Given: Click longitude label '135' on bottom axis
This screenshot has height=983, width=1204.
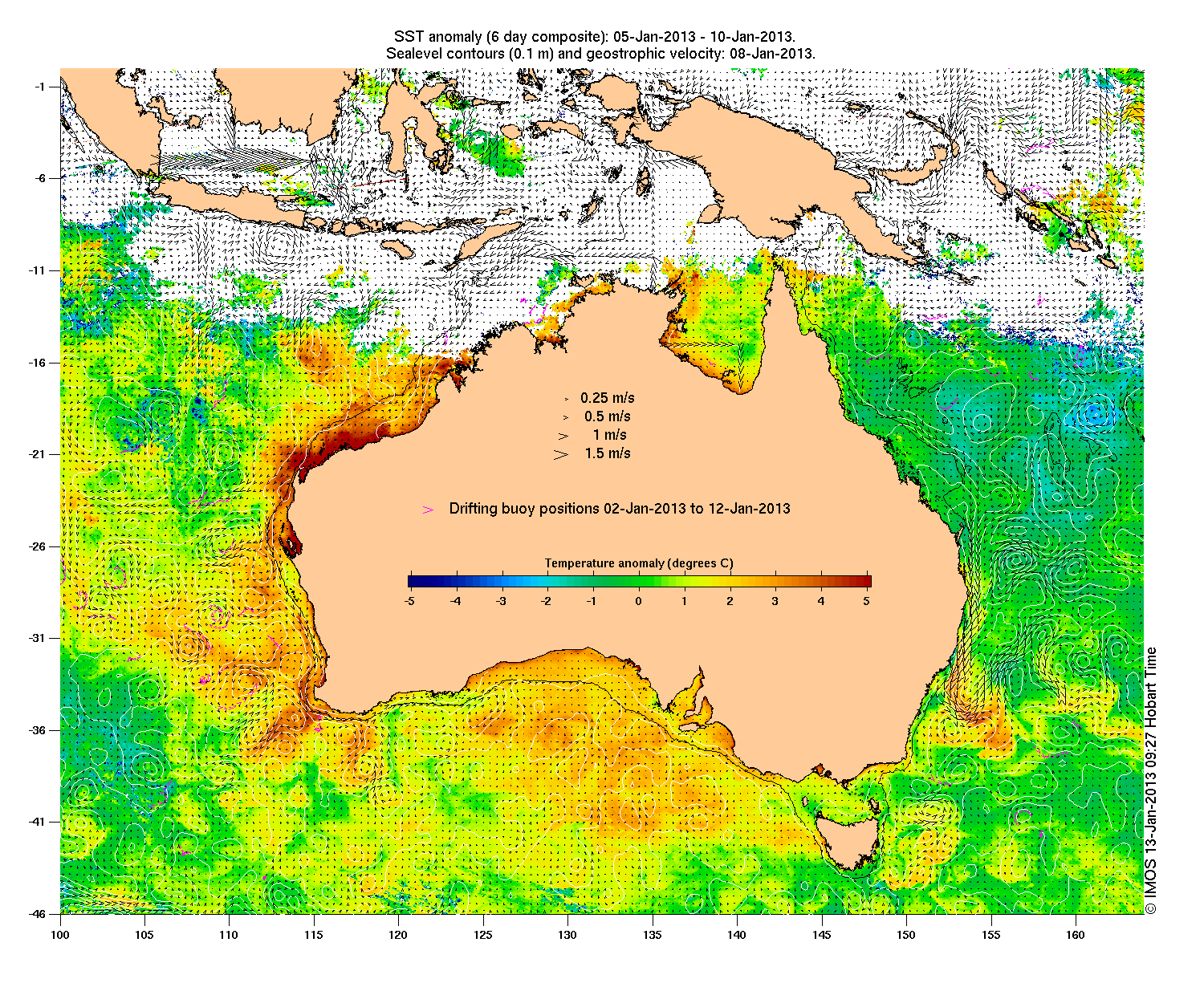Looking at the screenshot, I should pos(653,935).
